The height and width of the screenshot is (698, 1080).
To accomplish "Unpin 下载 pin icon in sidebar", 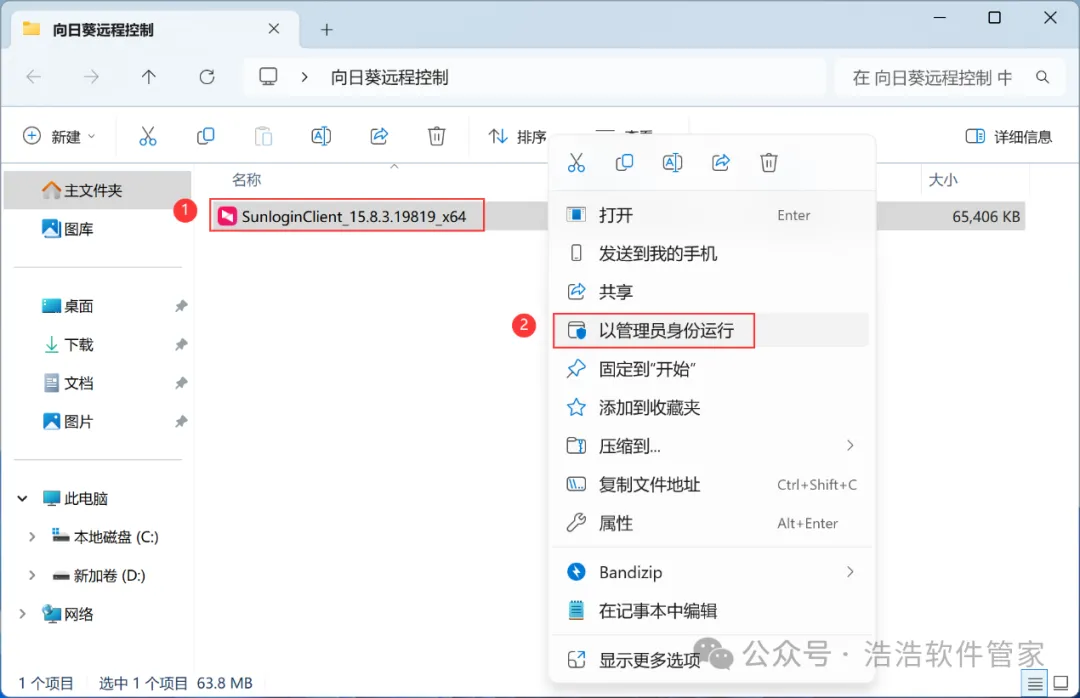I will pyautogui.click(x=180, y=345).
